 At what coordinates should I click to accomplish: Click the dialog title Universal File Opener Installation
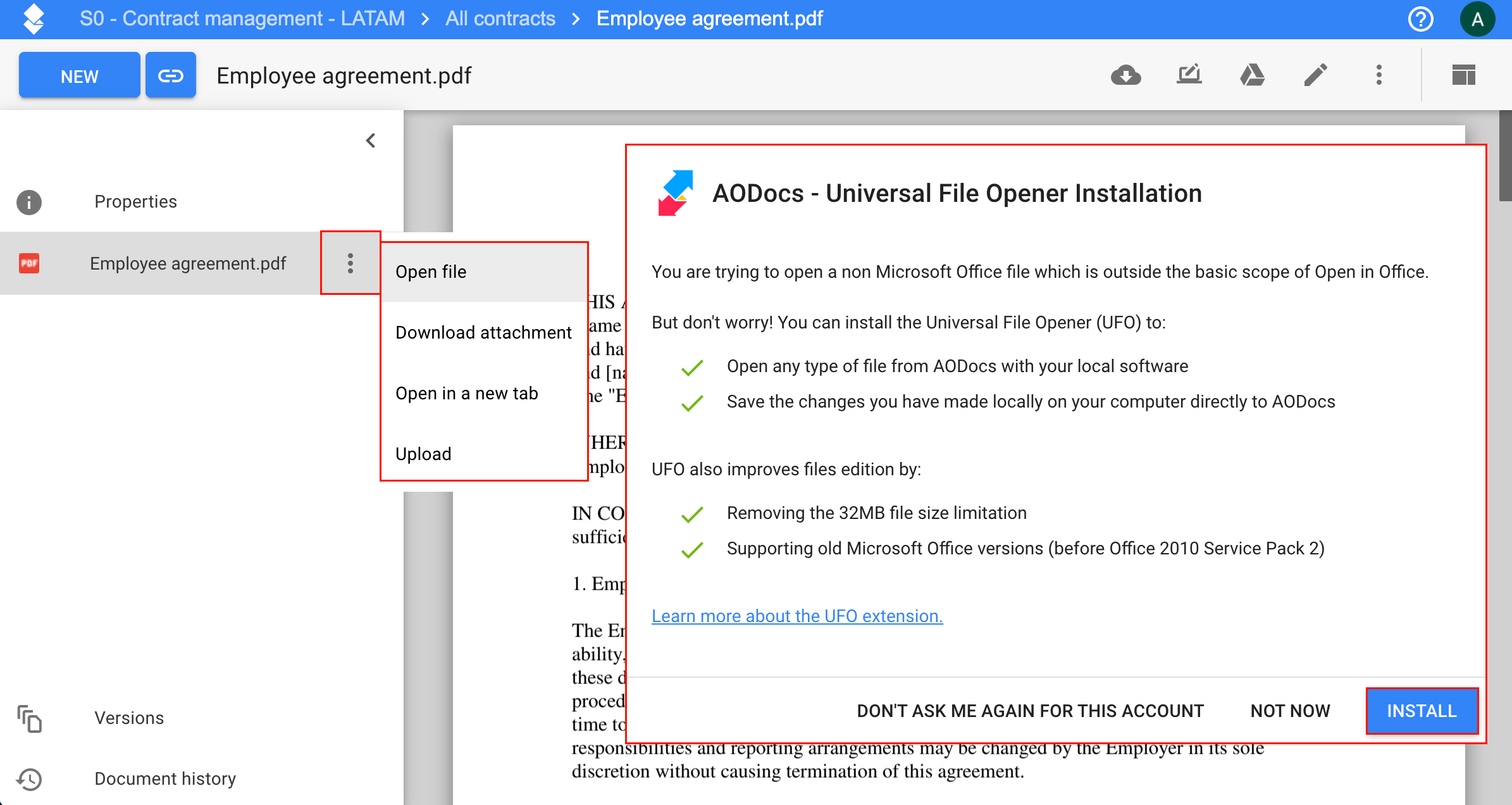tap(957, 193)
